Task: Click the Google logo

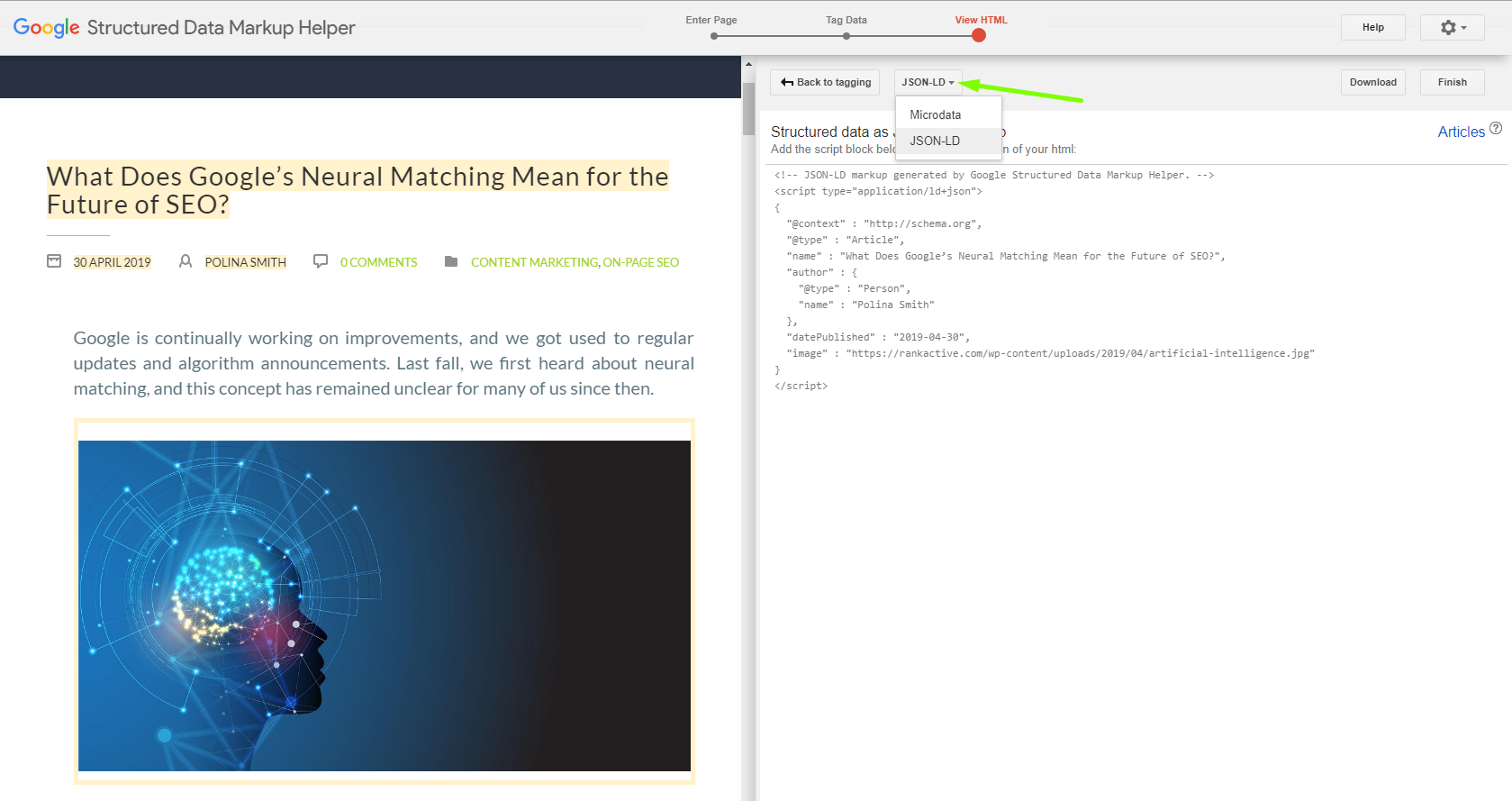Action: (x=47, y=28)
